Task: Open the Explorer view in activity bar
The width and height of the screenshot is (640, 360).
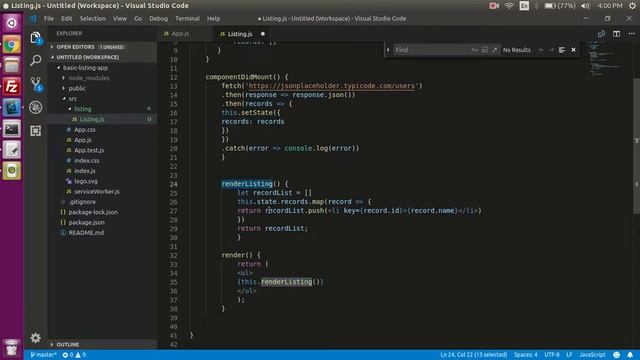Action: tap(36, 38)
